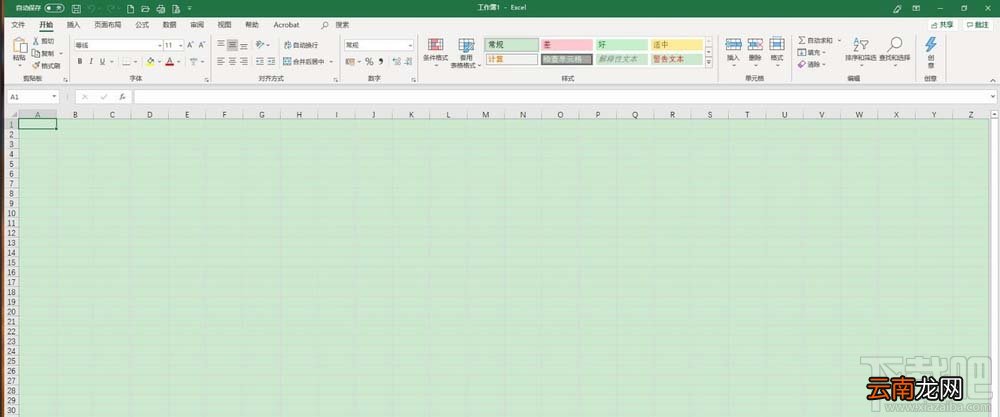
Task: Switch to the 审阅 (Review) tab
Action: click(197, 25)
